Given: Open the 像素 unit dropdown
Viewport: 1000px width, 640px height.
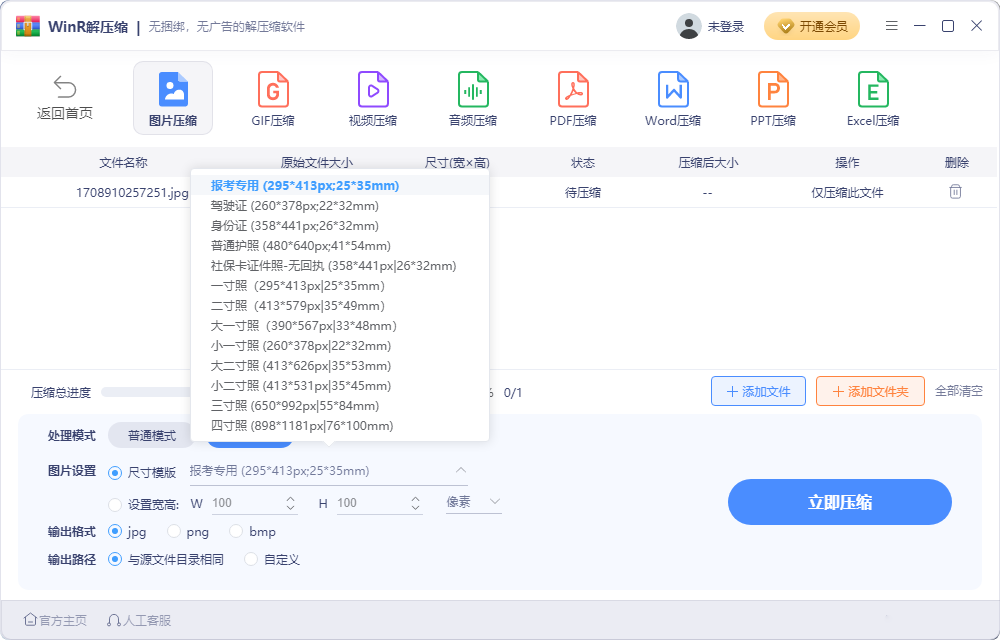Looking at the screenshot, I should [x=473, y=502].
